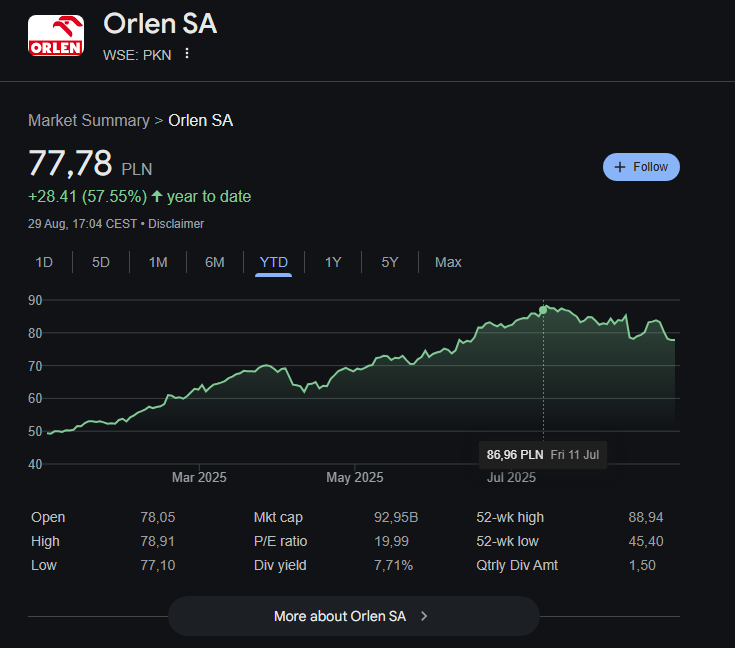
Task: Click the Disclaimer link
Action: click(x=176, y=224)
